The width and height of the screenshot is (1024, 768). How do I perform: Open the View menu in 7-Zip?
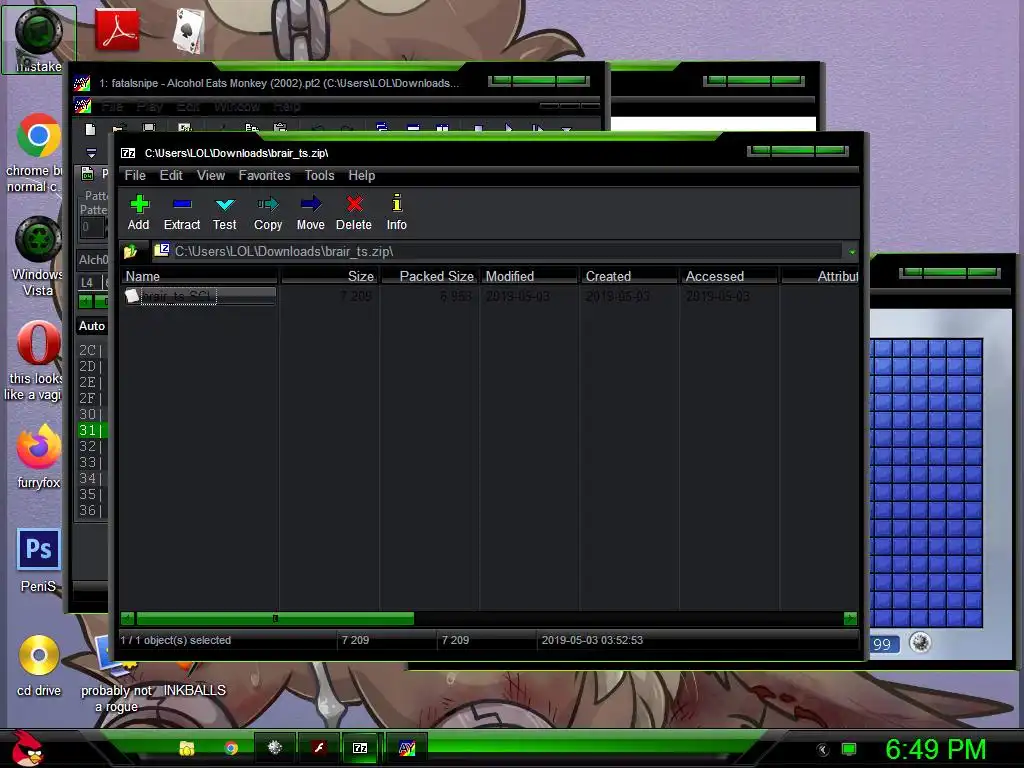[211, 176]
